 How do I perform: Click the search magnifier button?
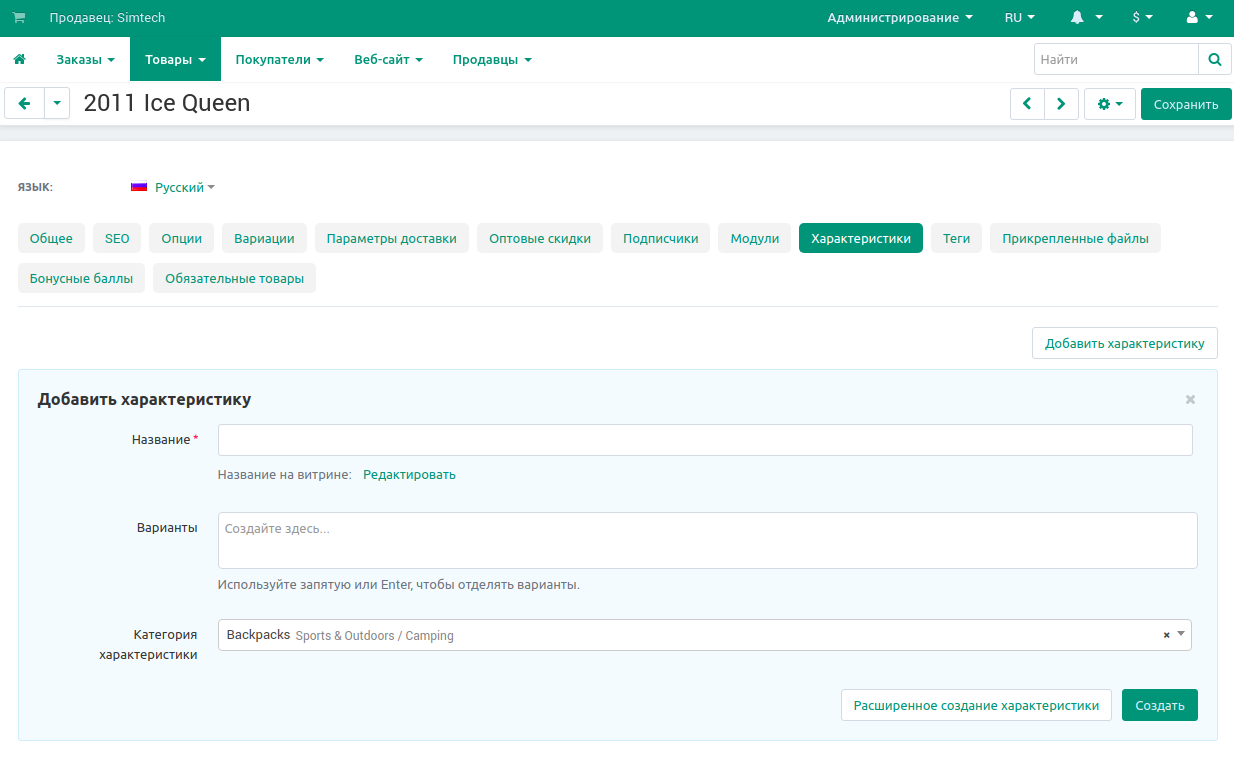click(1214, 60)
